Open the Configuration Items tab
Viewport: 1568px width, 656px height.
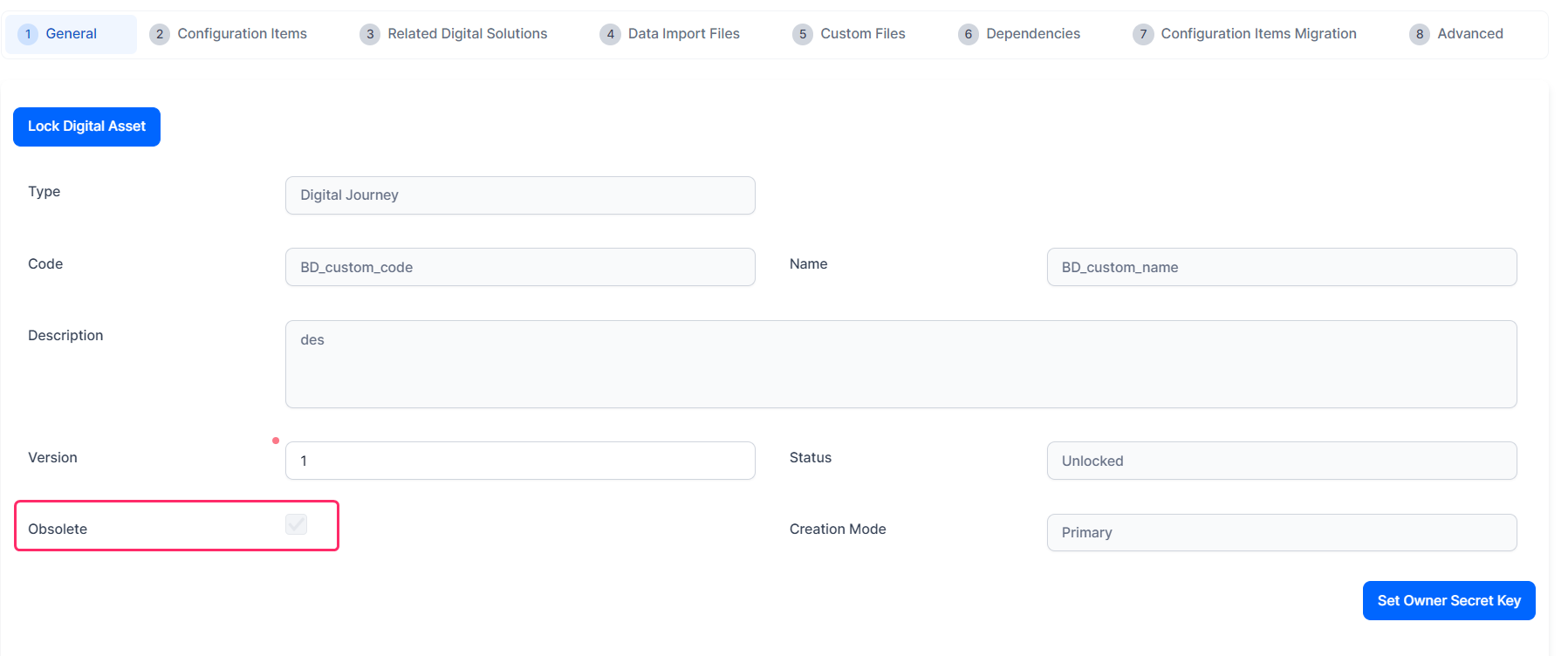242,34
